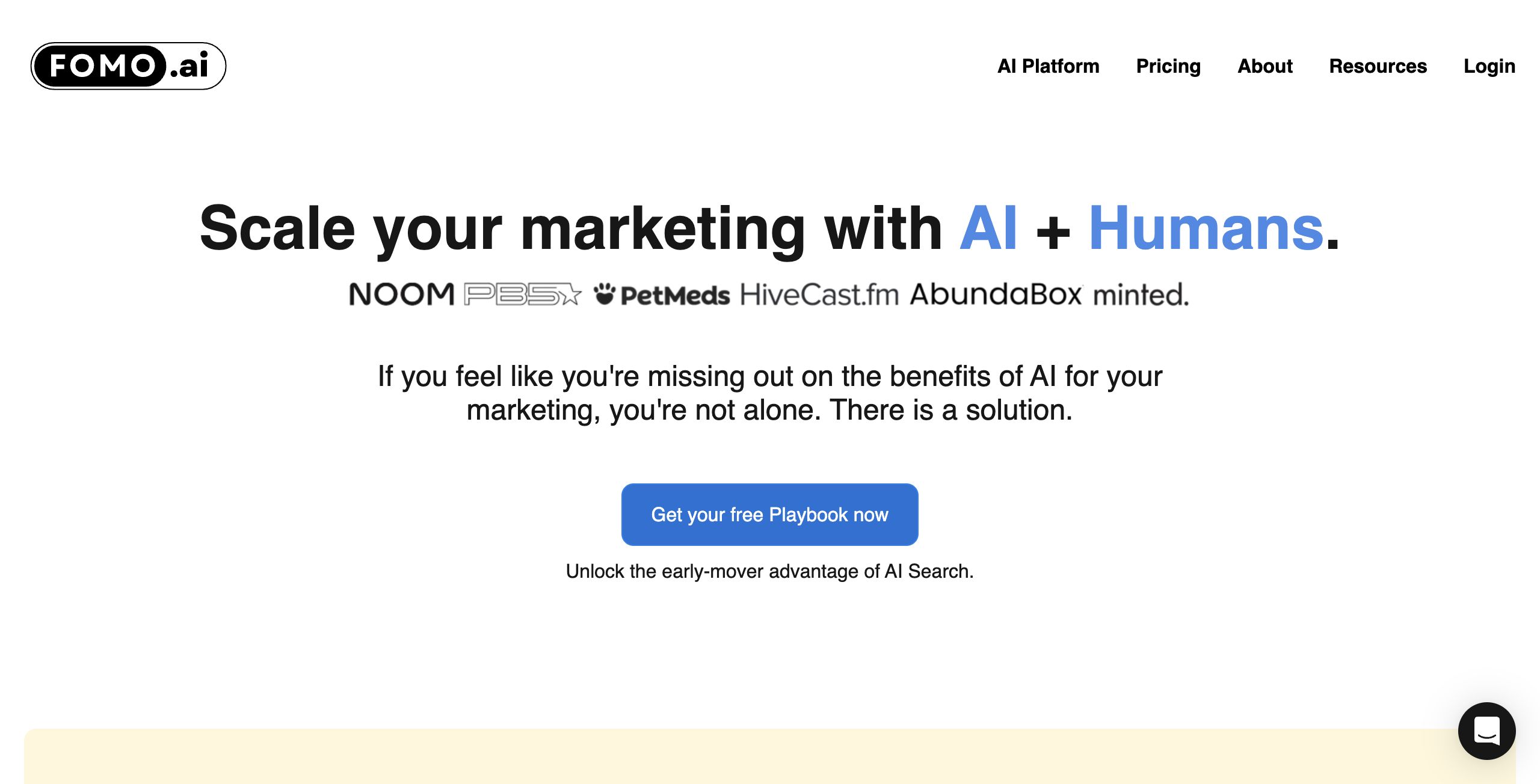
Task: Go to the Pricing page
Action: pos(1168,66)
